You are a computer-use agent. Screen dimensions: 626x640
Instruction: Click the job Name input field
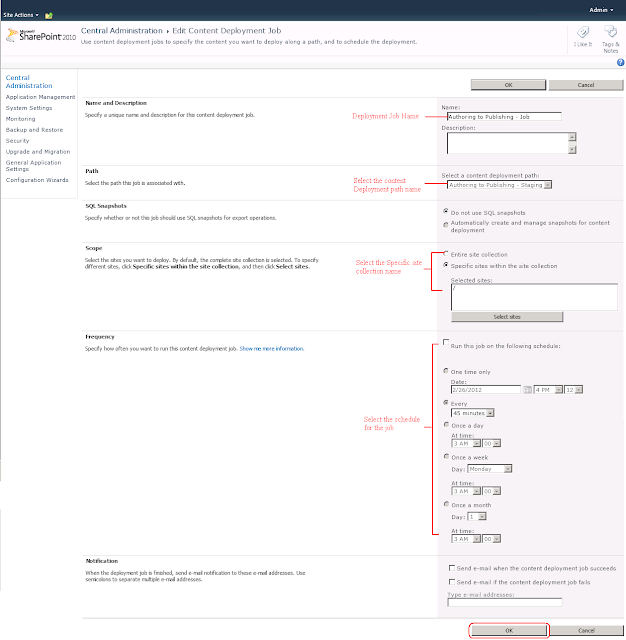pyautogui.click(x=504, y=117)
